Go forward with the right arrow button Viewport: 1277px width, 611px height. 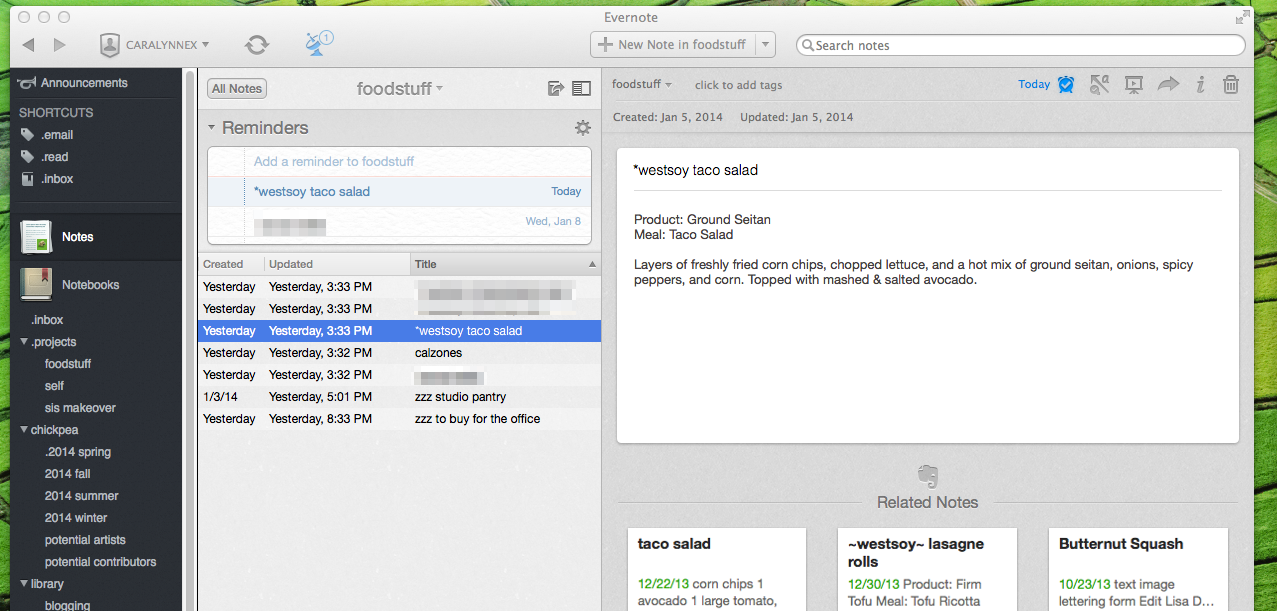[59, 45]
